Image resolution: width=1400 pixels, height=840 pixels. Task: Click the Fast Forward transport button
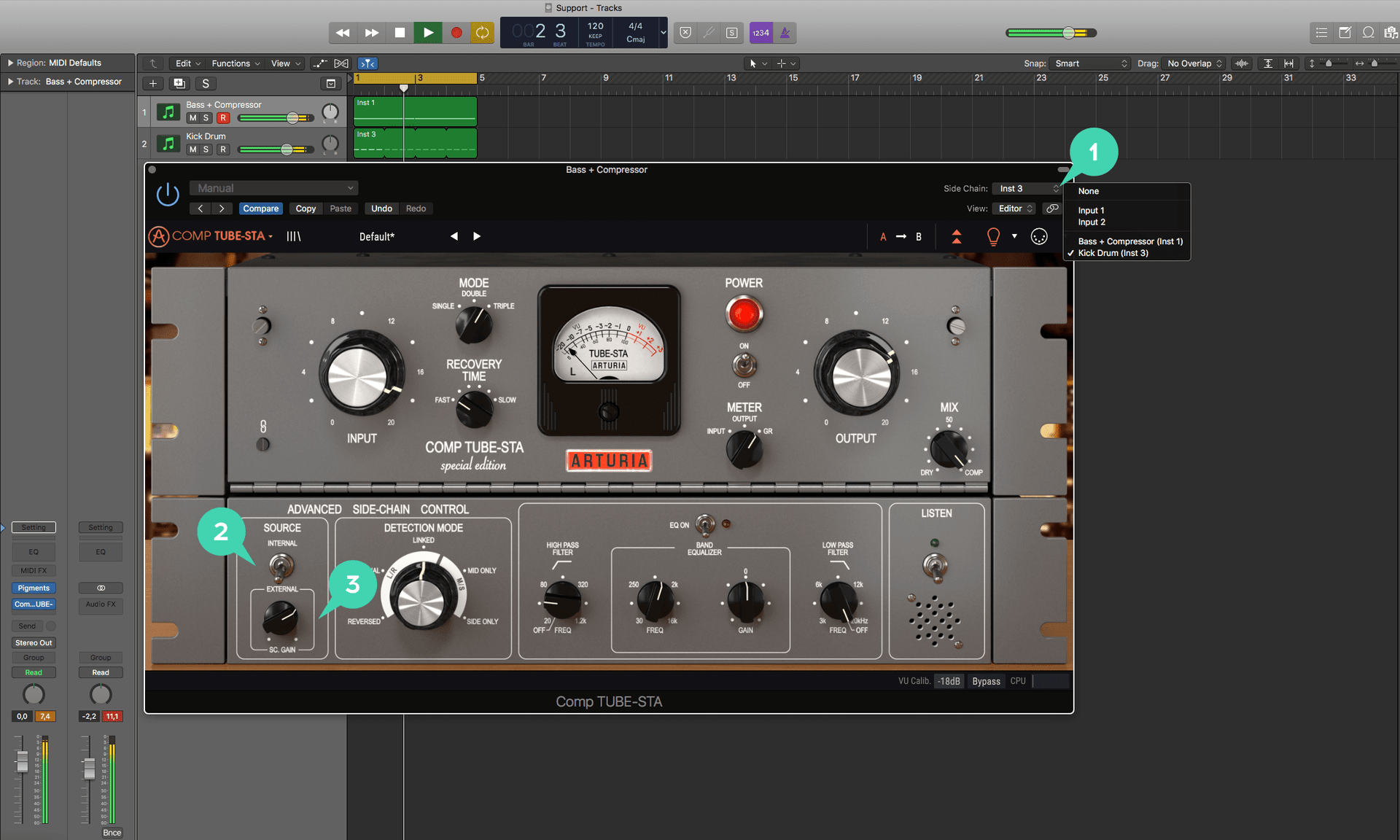(371, 33)
